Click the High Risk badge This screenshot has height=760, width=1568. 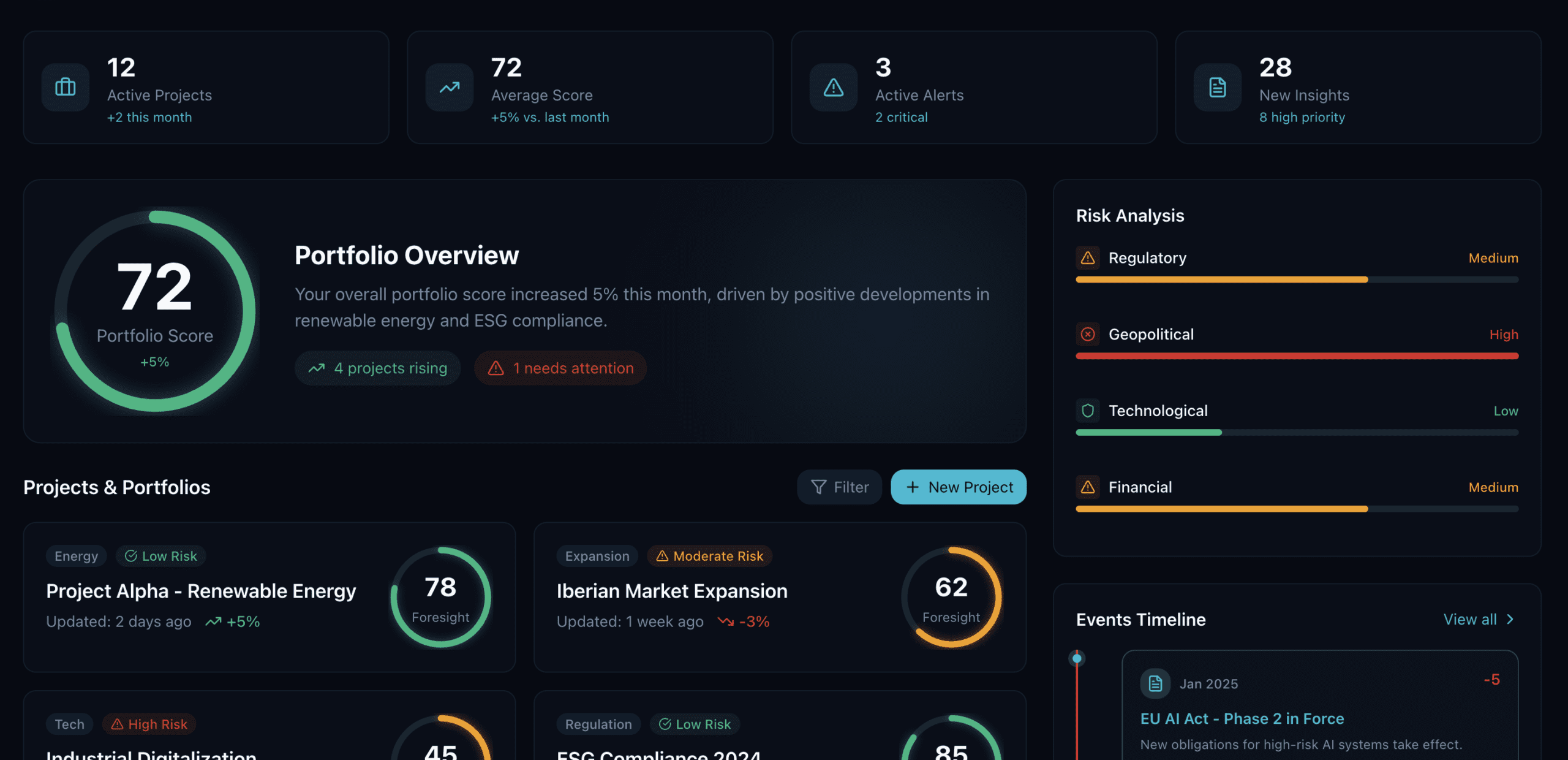pos(149,724)
